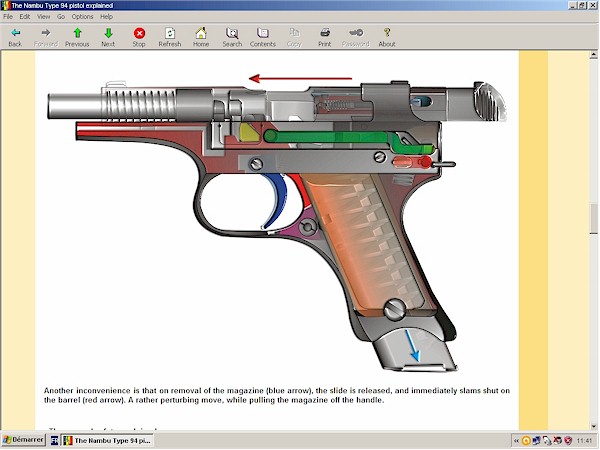The image size is (600, 450).
Task: Open the About dialog
Action: pos(387,37)
